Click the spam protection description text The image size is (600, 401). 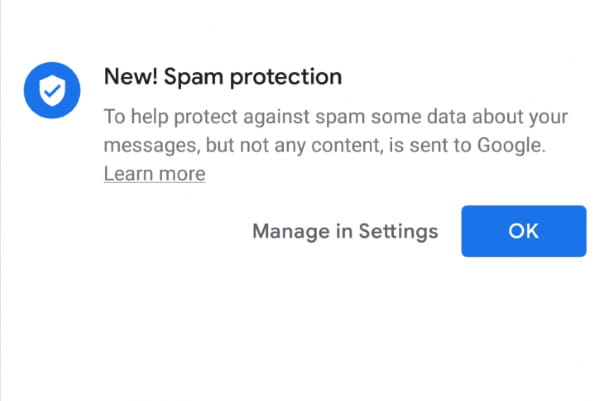tap(336, 131)
